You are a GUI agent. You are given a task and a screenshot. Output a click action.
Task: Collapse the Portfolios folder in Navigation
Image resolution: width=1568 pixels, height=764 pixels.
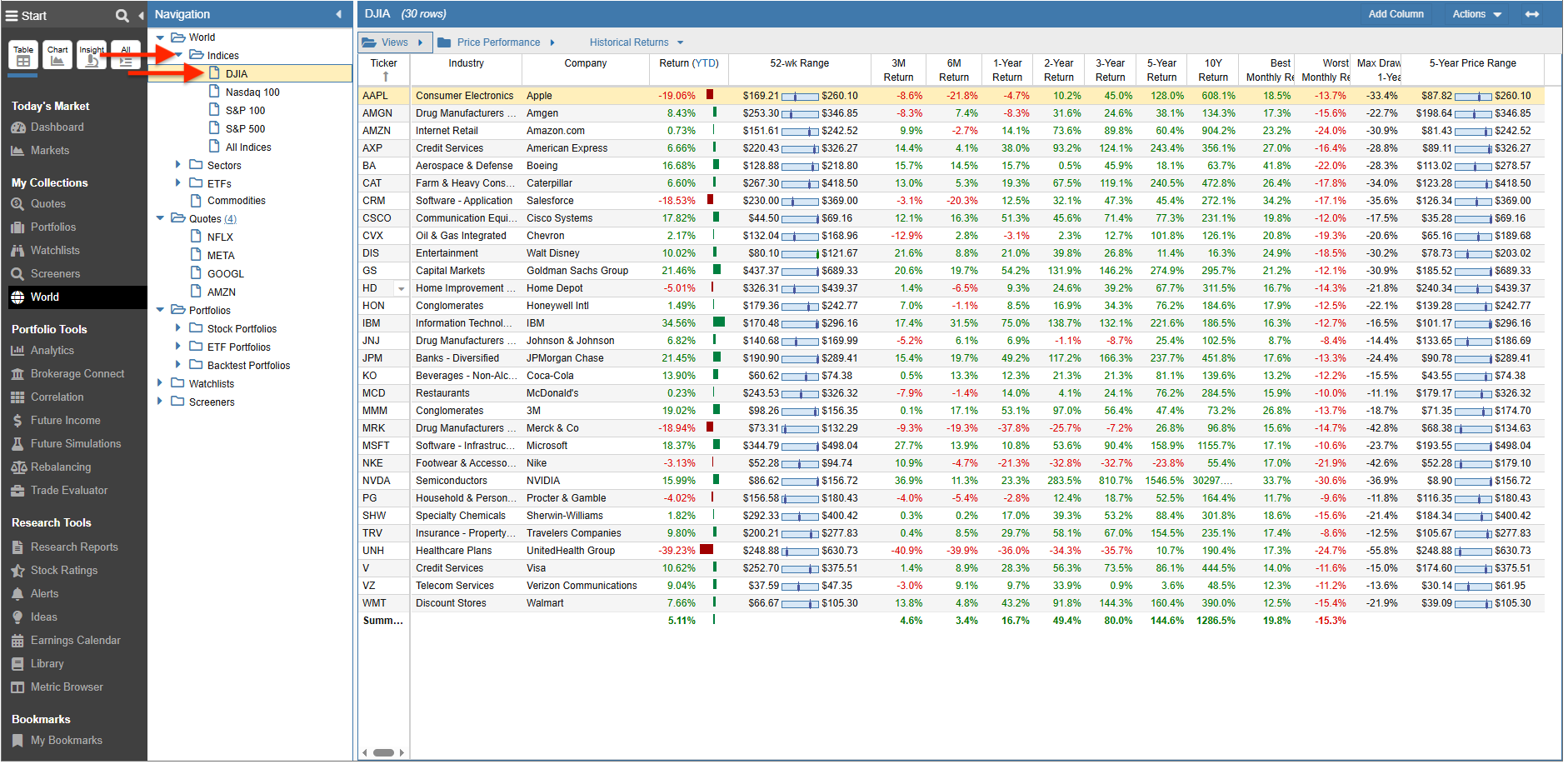coord(160,310)
